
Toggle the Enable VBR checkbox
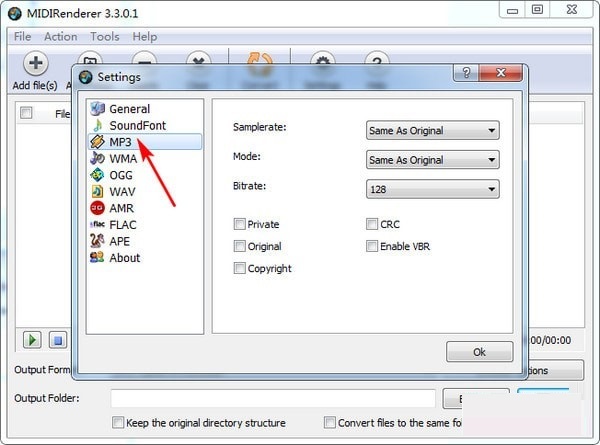(372, 246)
